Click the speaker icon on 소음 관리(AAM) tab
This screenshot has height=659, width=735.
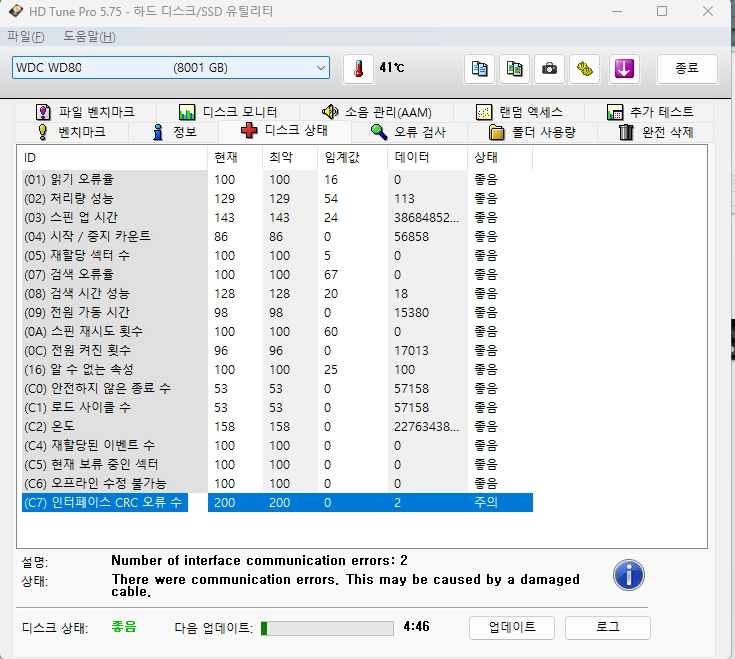click(x=330, y=112)
